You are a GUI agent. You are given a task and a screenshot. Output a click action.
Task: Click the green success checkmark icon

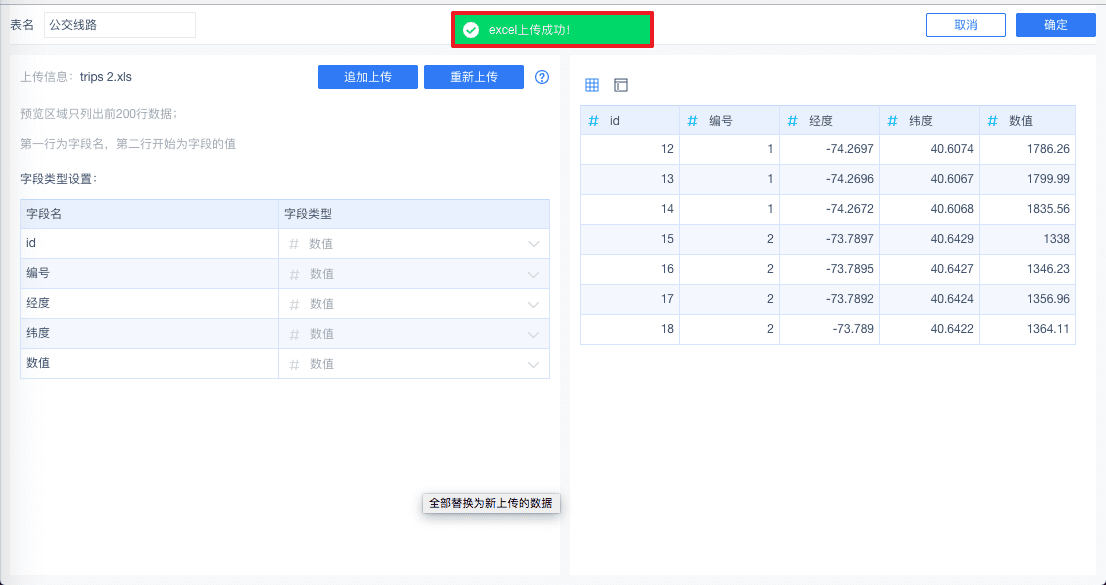click(x=471, y=30)
